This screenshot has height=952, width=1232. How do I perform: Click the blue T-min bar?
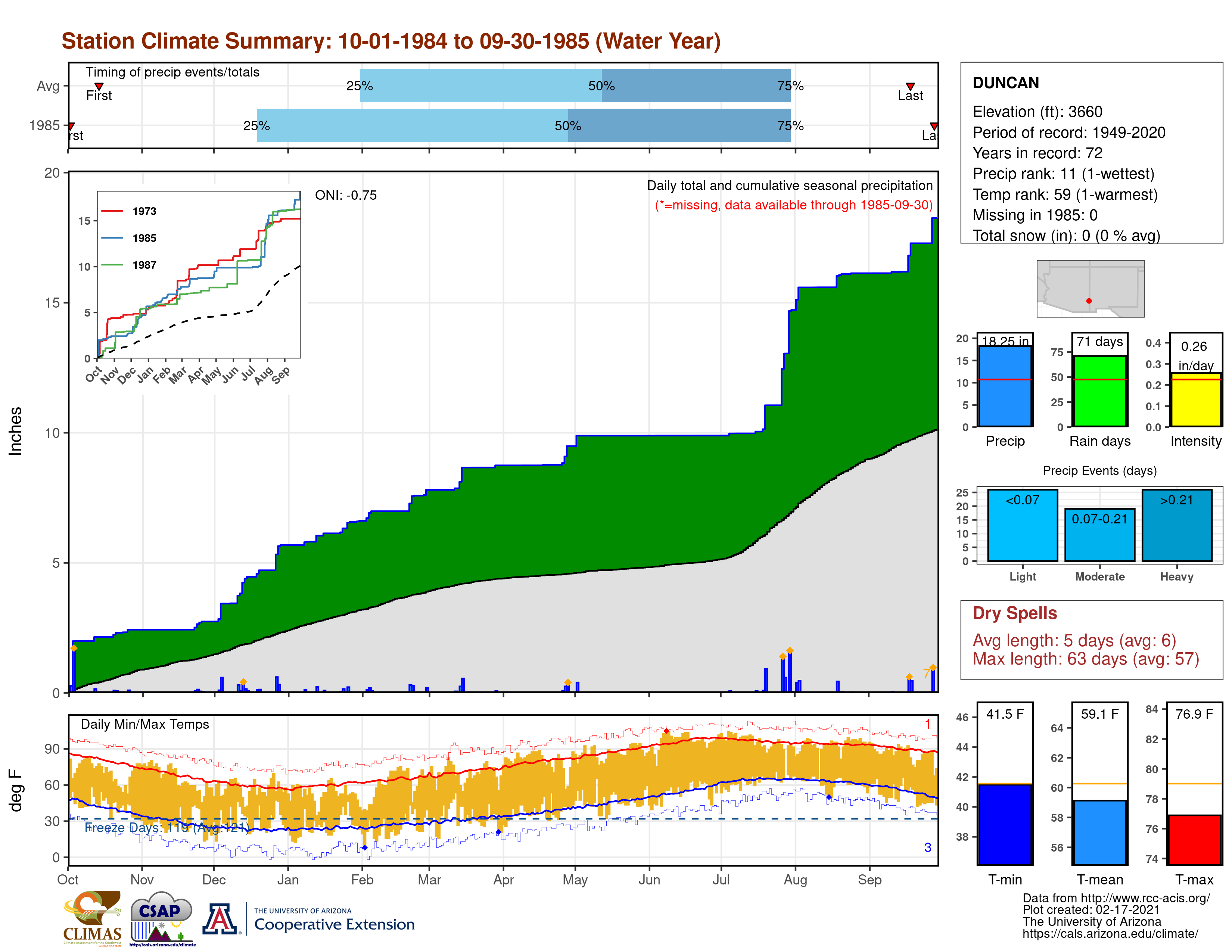pyautogui.click(x=1005, y=824)
